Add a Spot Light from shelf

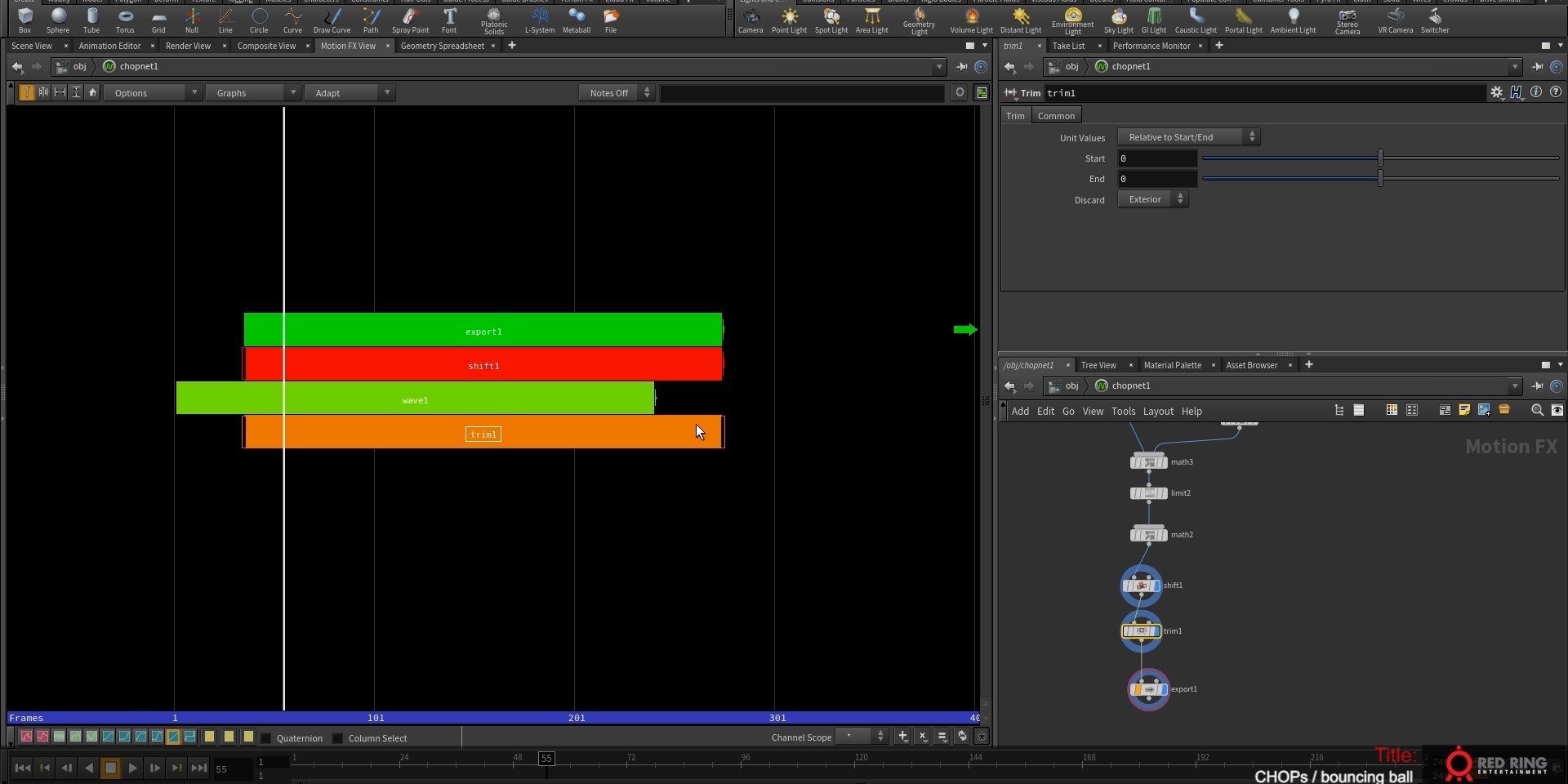point(831,20)
